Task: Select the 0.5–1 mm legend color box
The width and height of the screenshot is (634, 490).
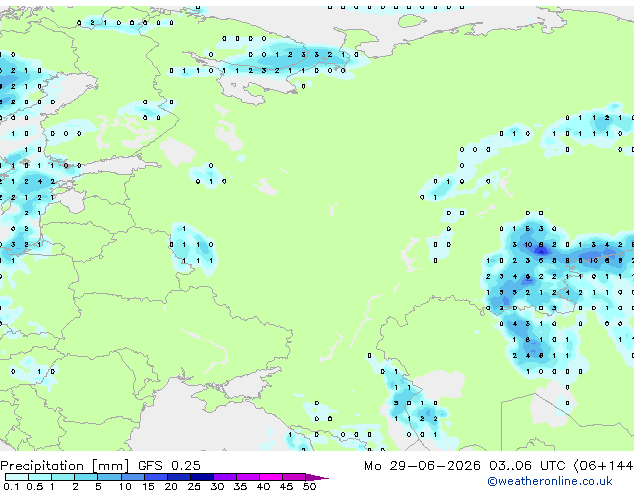Action: (40, 477)
